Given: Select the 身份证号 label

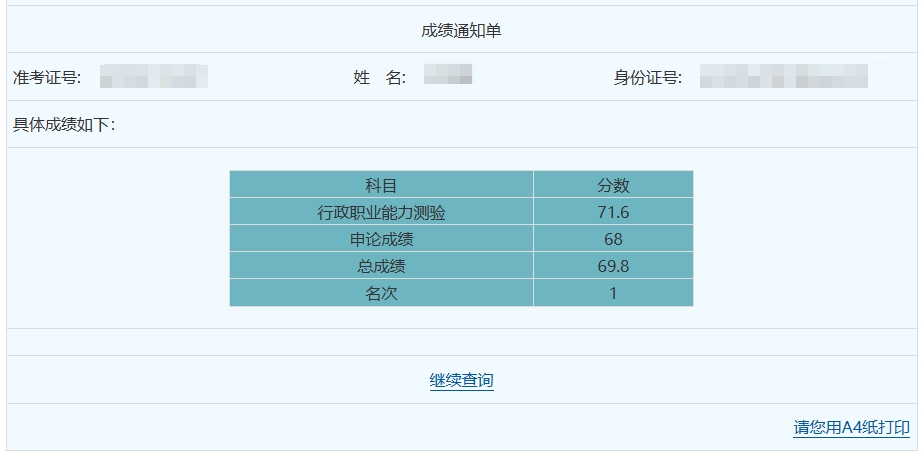Looking at the screenshot, I should coord(647,78).
